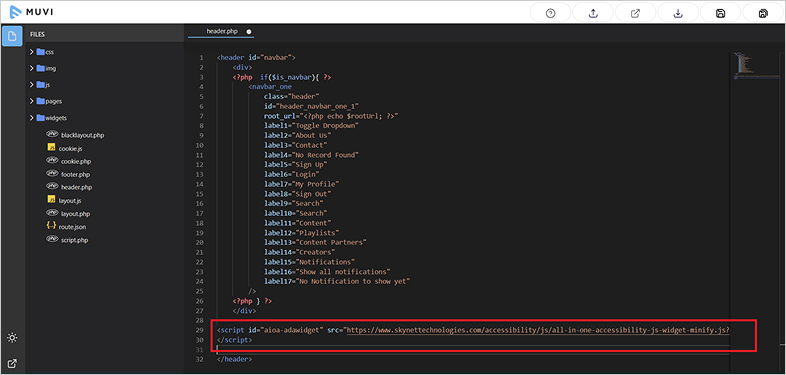
Task: Open cookie.php file
Action: [x=76, y=161]
